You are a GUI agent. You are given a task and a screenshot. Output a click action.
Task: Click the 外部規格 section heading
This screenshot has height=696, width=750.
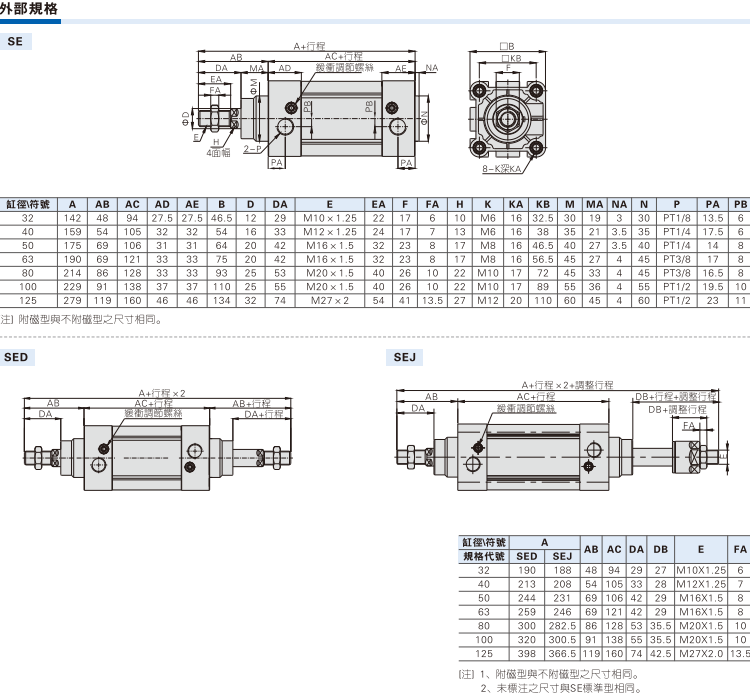(x=29, y=10)
